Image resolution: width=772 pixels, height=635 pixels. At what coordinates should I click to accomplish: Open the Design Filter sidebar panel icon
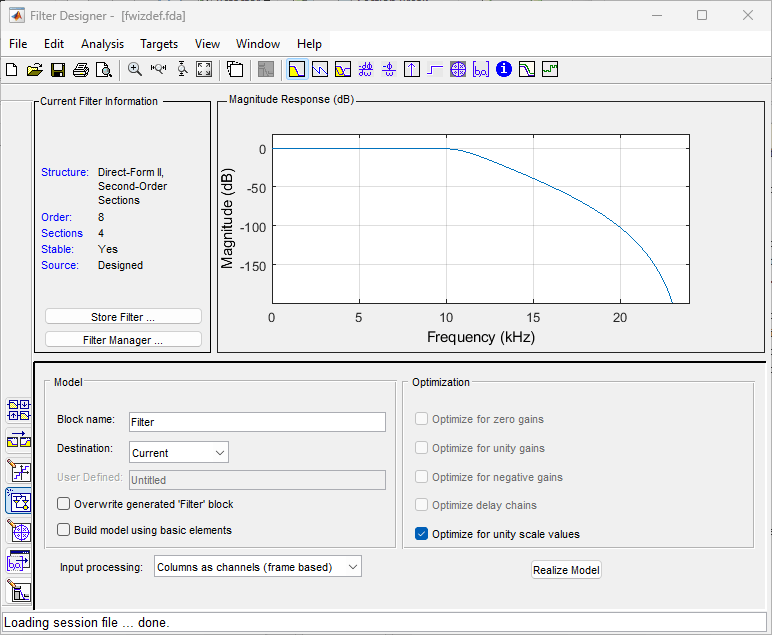19,591
